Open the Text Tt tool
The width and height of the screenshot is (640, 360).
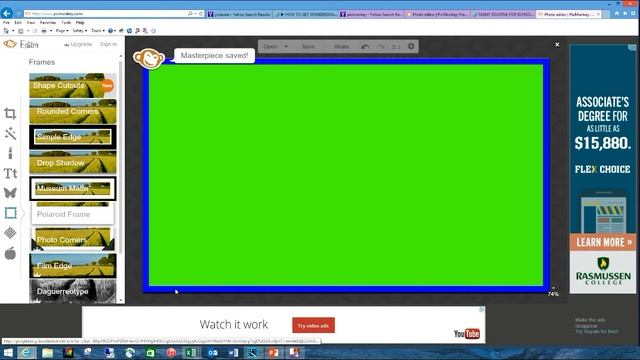pyautogui.click(x=10, y=173)
